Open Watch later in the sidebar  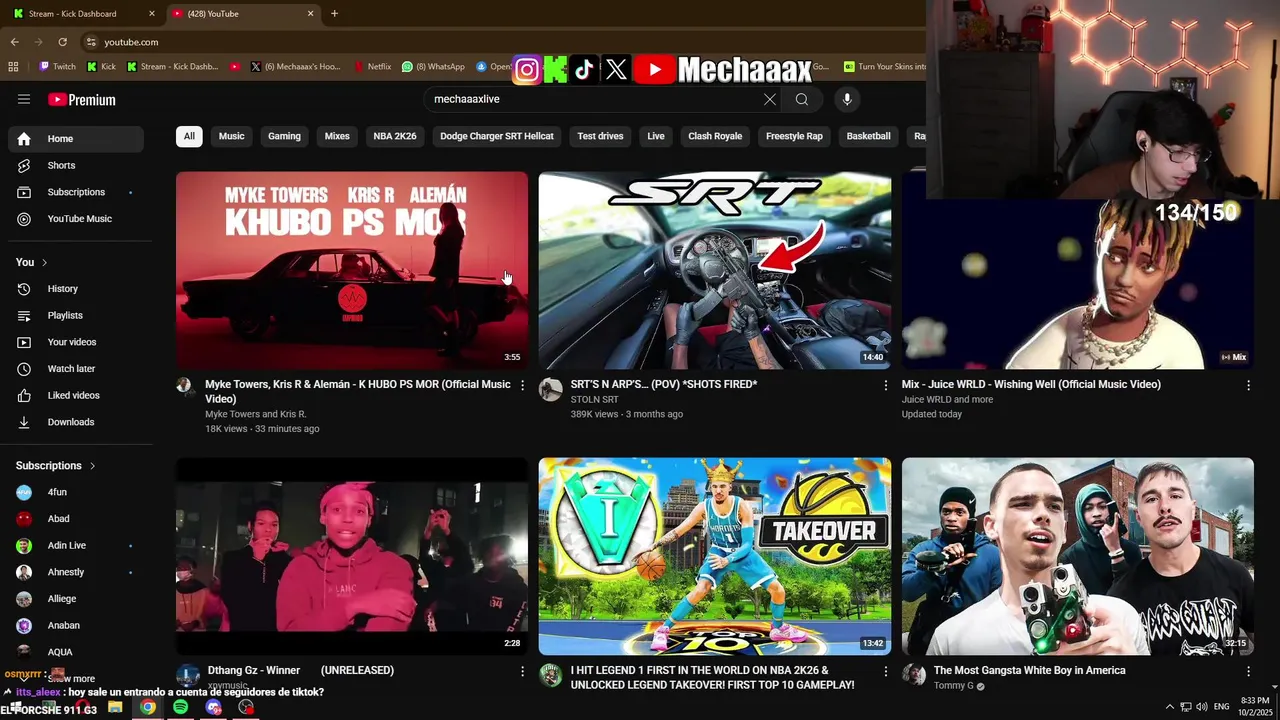[76, 369]
